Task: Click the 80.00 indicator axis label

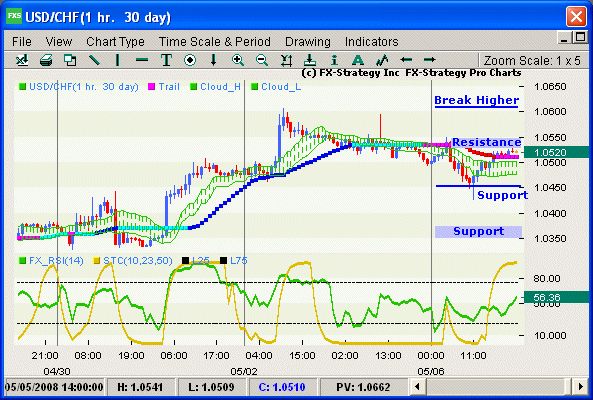Action: pyautogui.click(x=546, y=279)
